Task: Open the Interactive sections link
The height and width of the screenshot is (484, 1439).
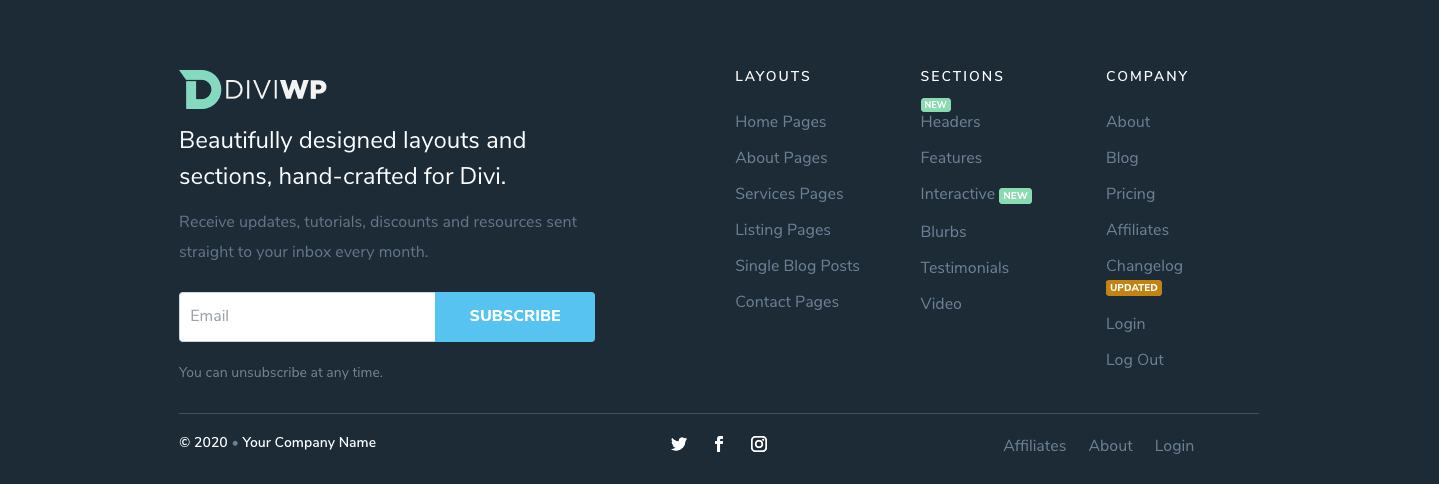Action: click(957, 194)
